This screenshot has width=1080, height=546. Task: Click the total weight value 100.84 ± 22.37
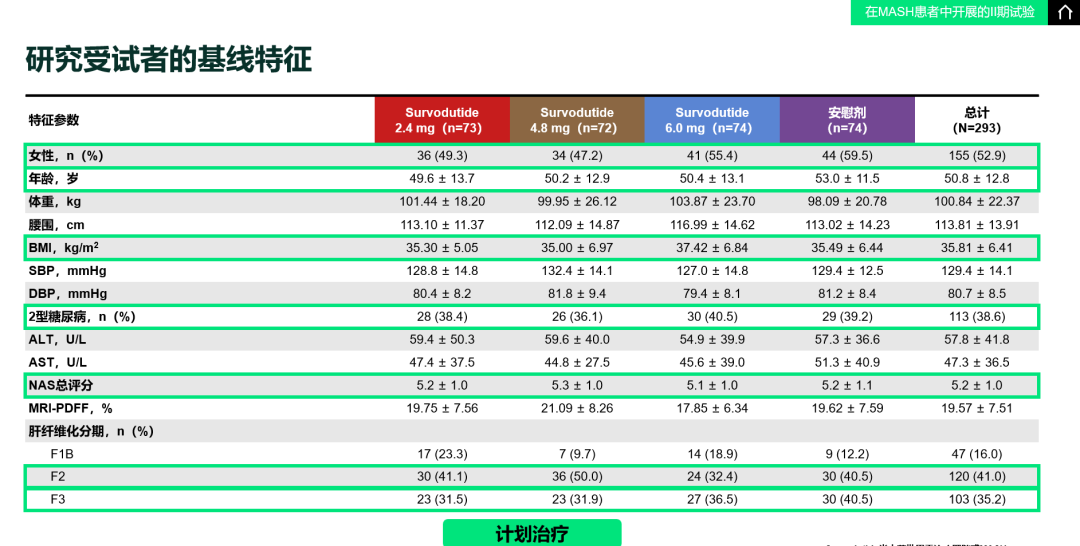click(977, 202)
